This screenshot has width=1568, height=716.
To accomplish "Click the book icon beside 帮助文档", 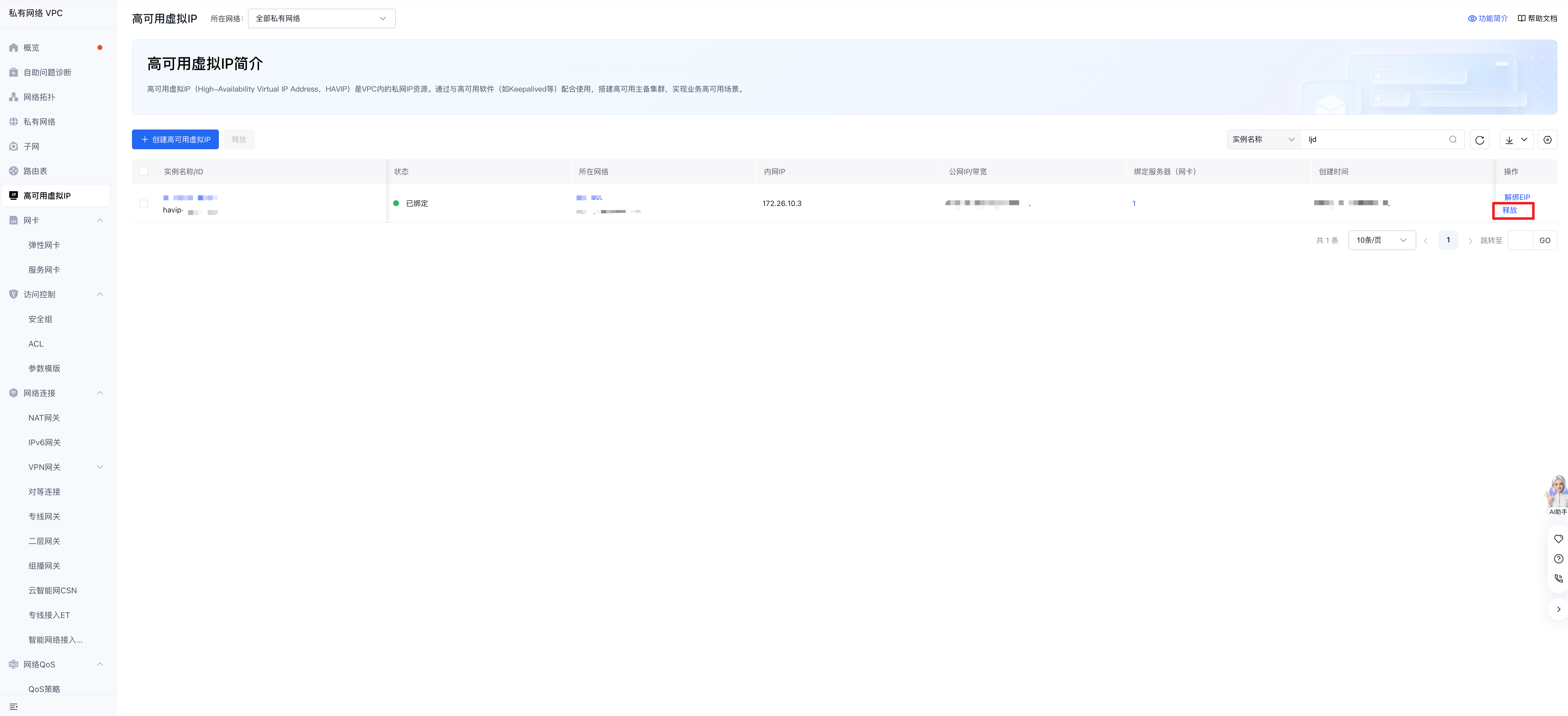I will point(1521,18).
